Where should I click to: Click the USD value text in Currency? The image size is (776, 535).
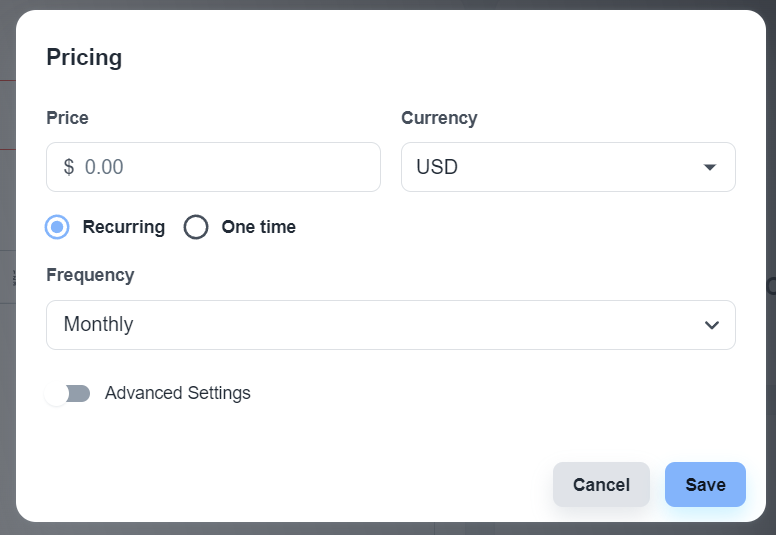pos(437,167)
